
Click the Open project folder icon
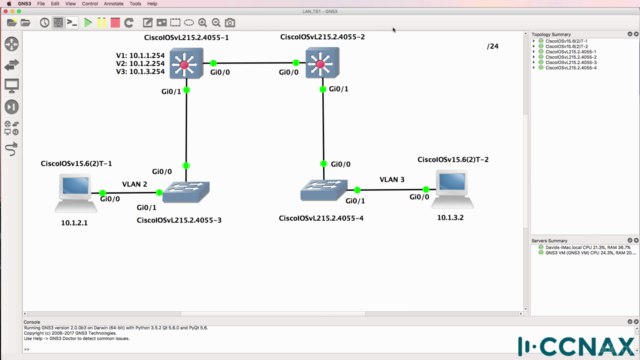pyautogui.click(x=25, y=22)
